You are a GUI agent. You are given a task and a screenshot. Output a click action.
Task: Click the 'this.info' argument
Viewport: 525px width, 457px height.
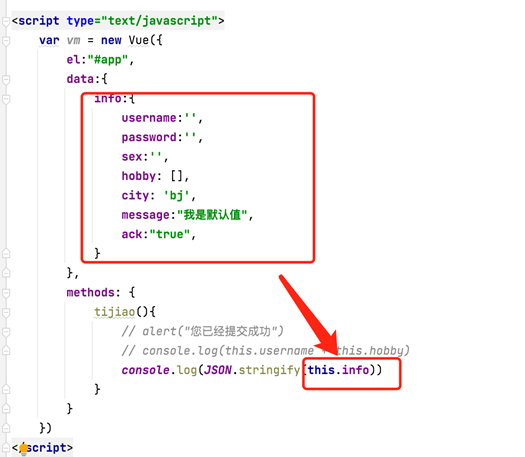tap(338, 370)
